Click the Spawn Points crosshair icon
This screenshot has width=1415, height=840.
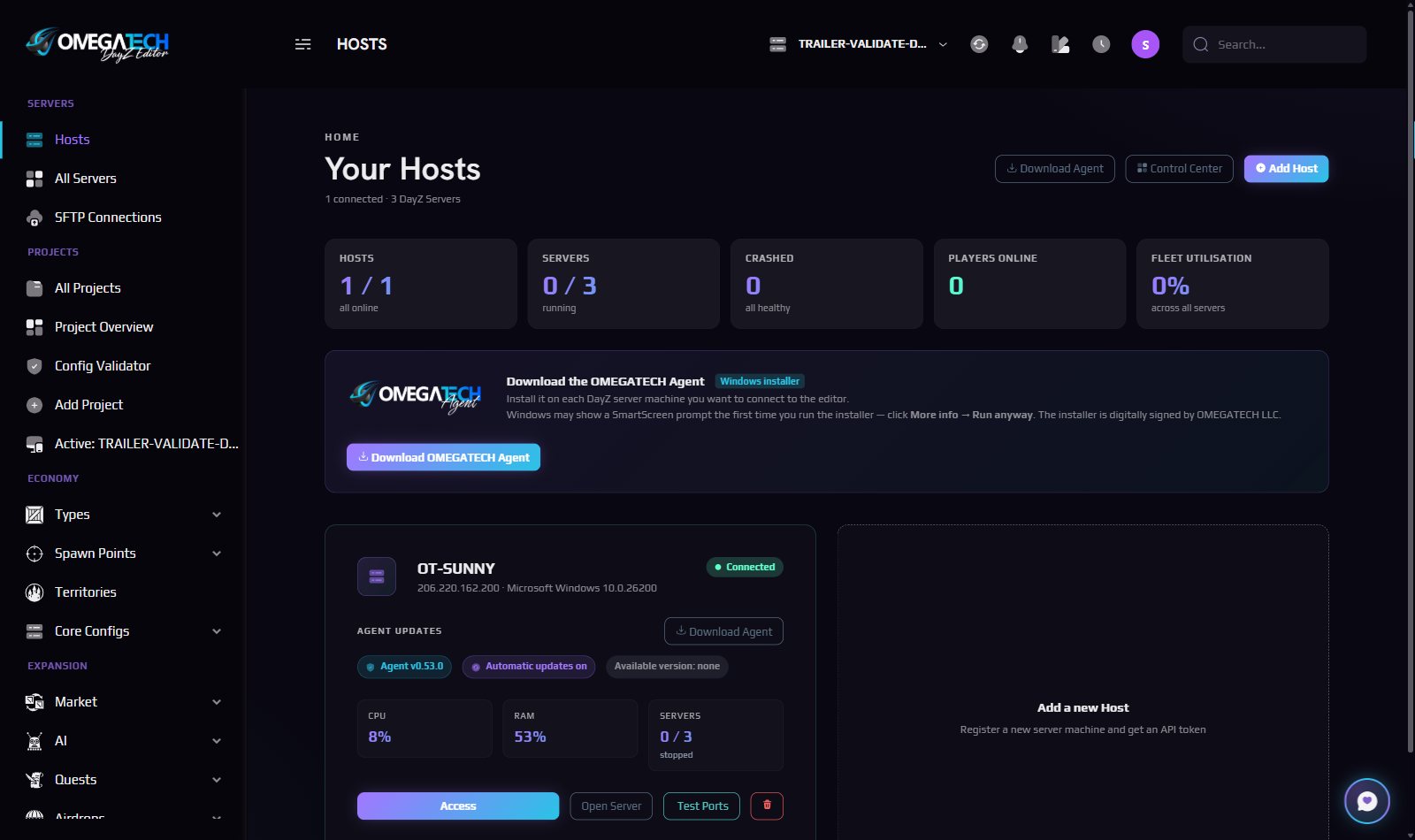tap(34, 554)
